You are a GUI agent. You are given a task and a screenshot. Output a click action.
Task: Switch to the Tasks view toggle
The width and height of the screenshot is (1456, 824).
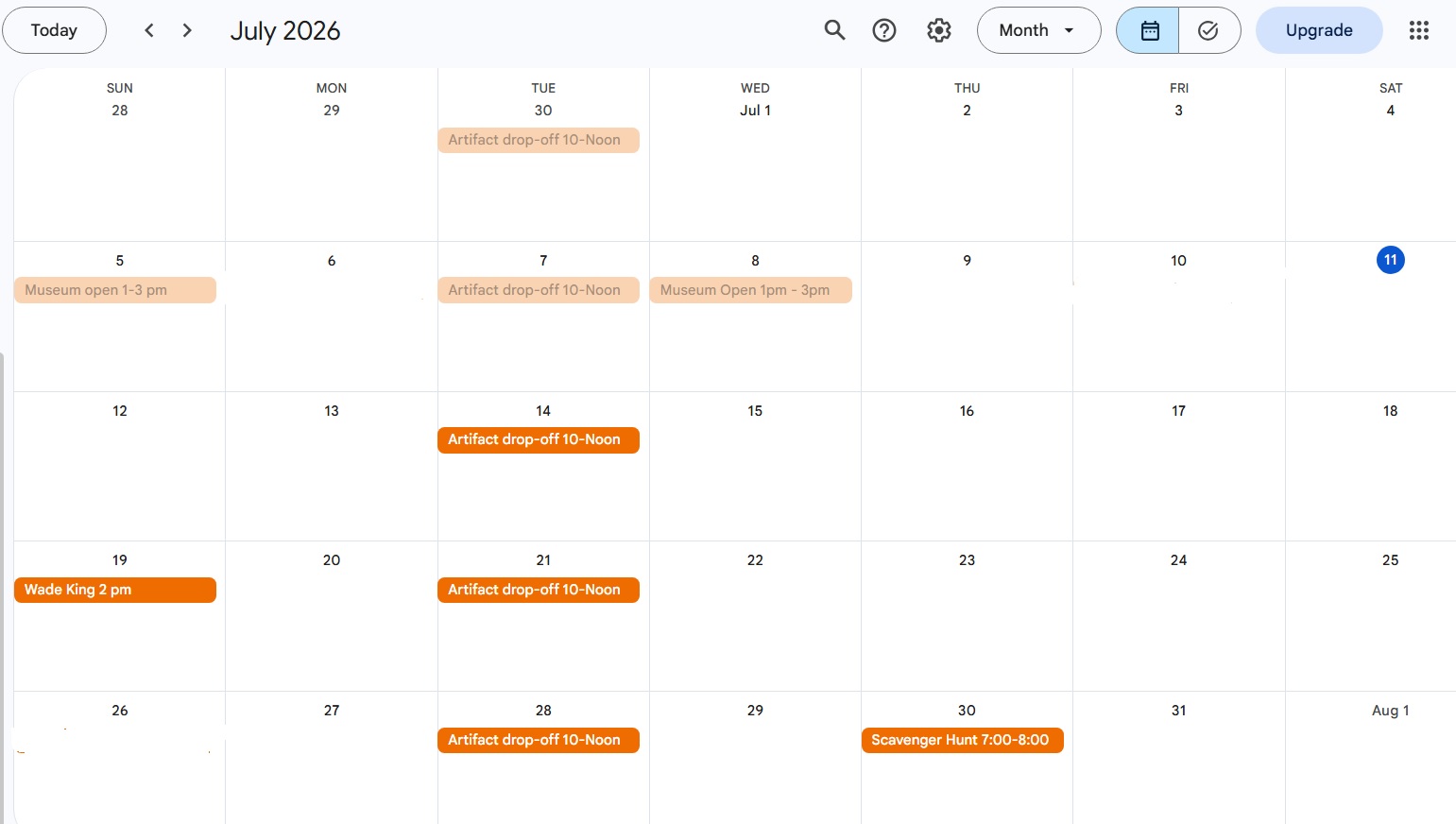coord(1209,30)
